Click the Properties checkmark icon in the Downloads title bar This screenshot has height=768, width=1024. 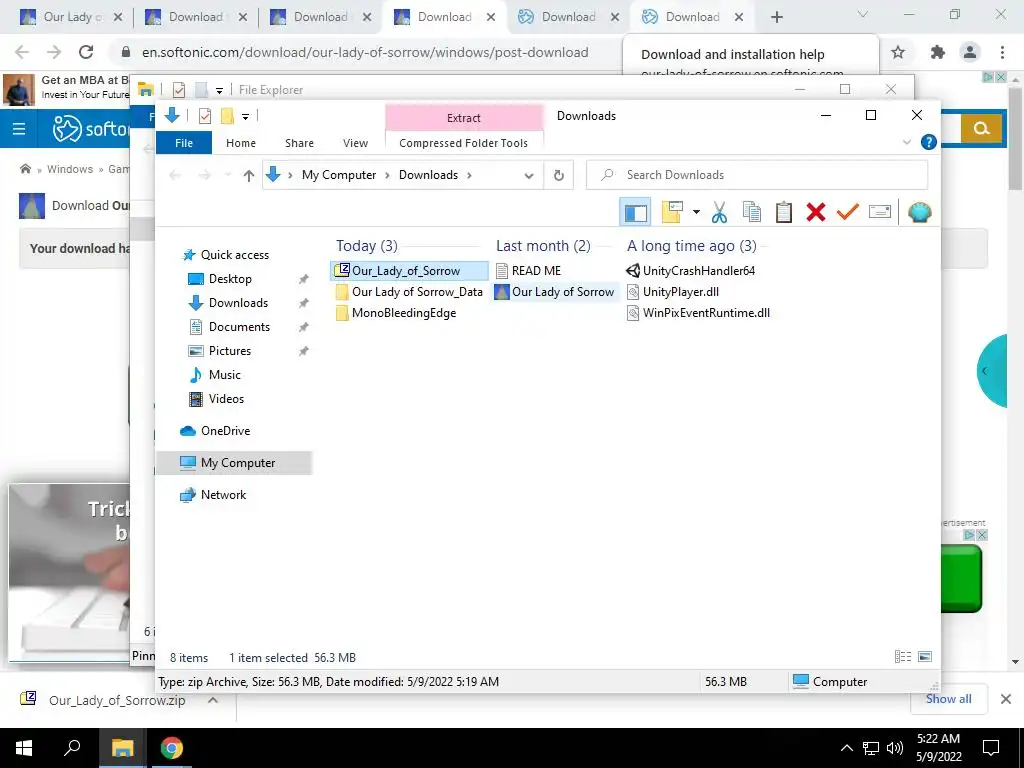[204, 116]
